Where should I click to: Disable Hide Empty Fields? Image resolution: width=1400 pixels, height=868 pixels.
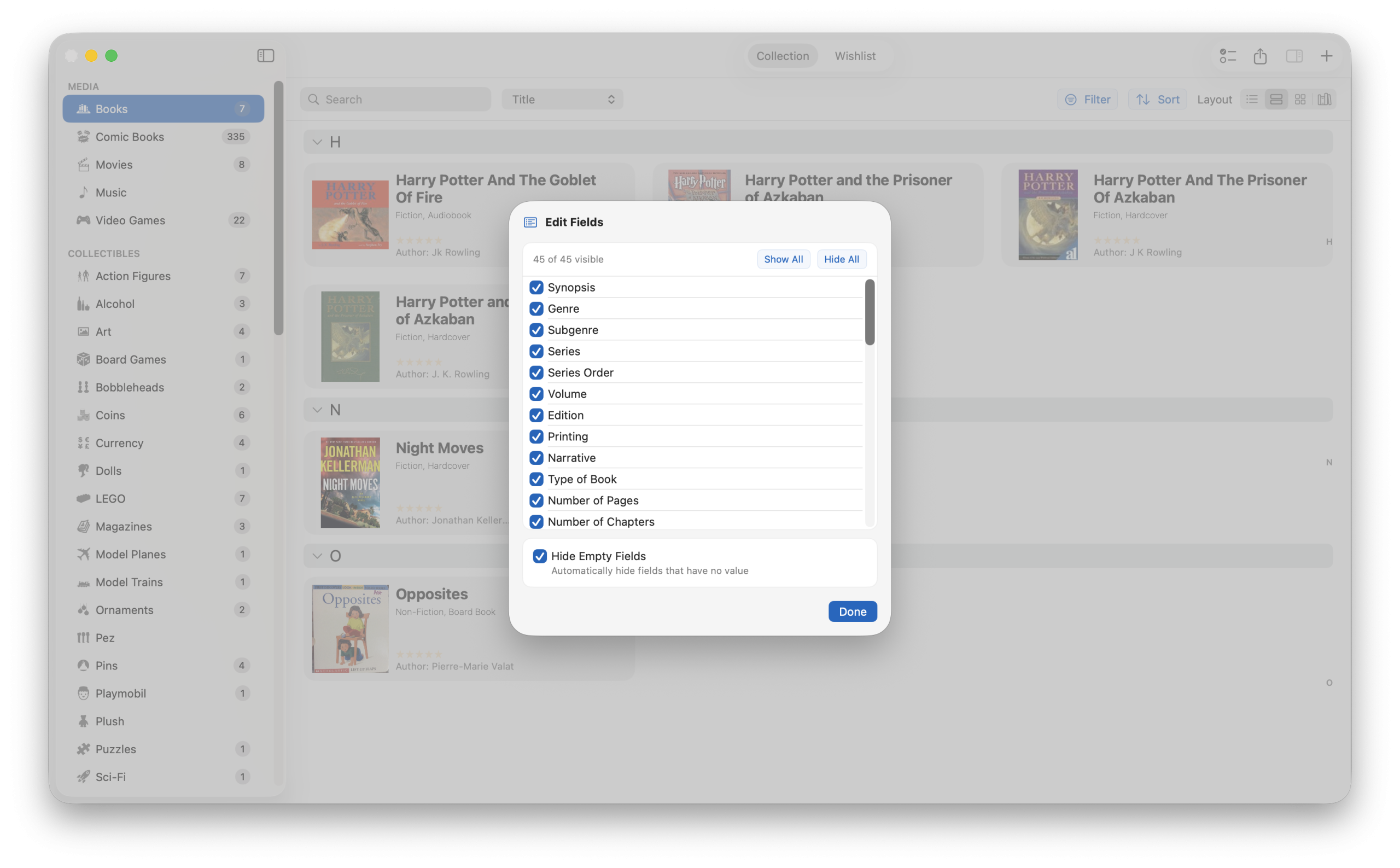540,556
